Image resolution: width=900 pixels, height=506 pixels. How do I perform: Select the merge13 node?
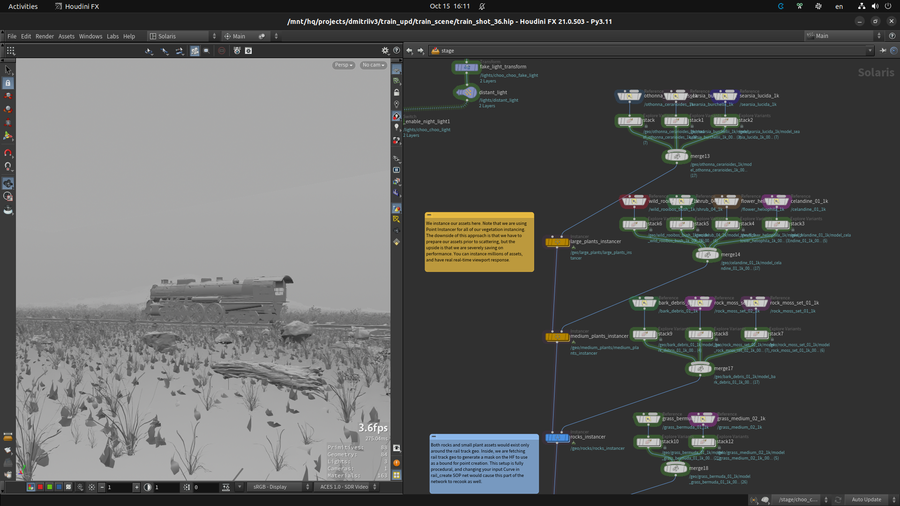coord(676,156)
